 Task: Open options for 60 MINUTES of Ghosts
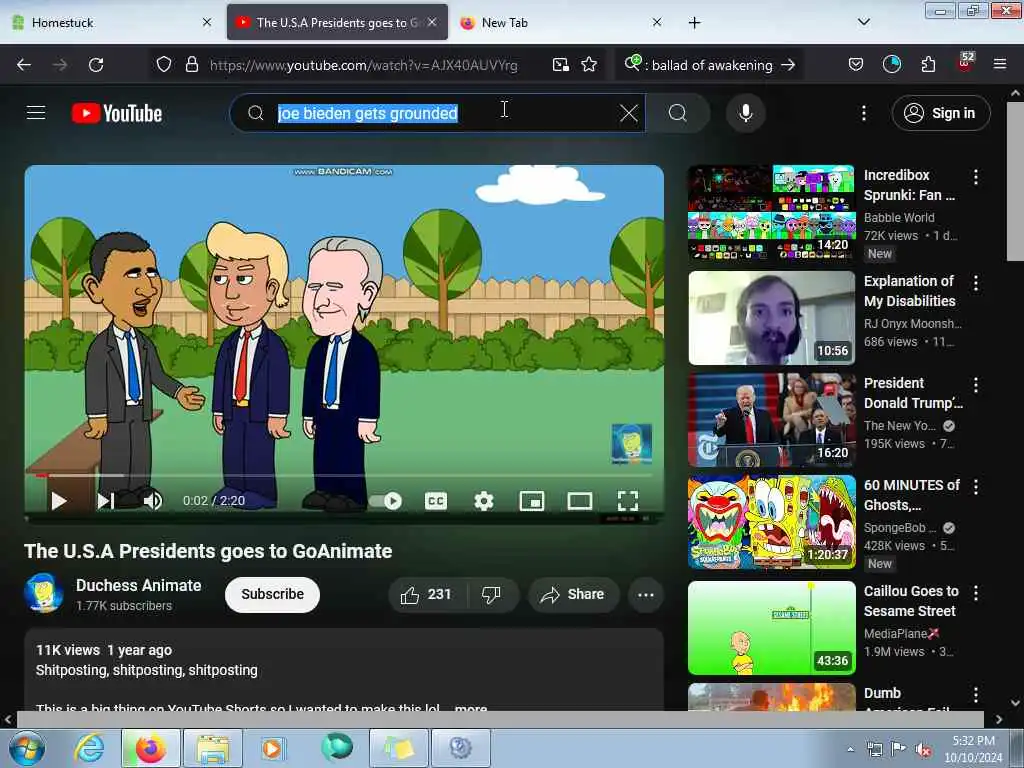(x=976, y=487)
